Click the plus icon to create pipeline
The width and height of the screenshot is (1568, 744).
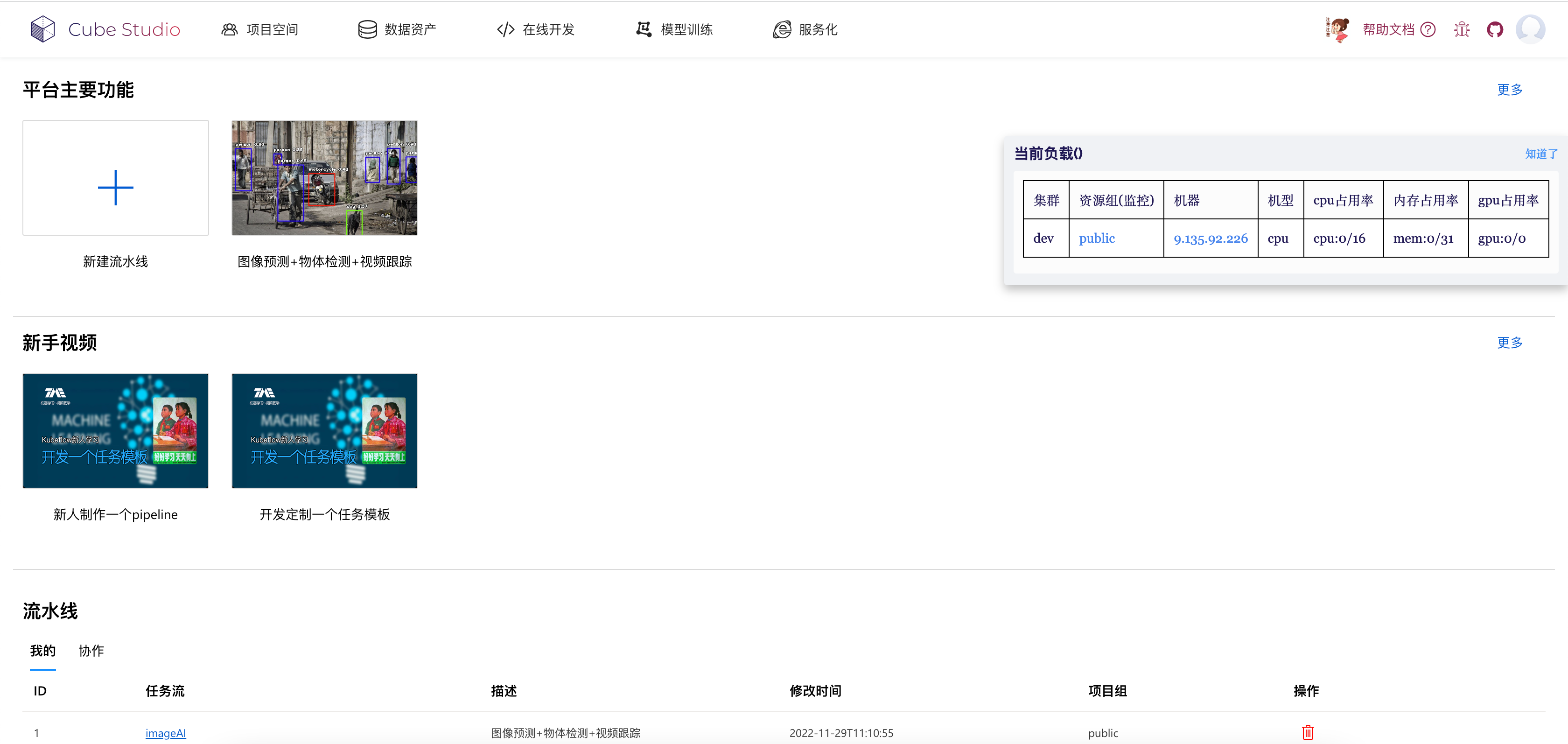click(115, 188)
